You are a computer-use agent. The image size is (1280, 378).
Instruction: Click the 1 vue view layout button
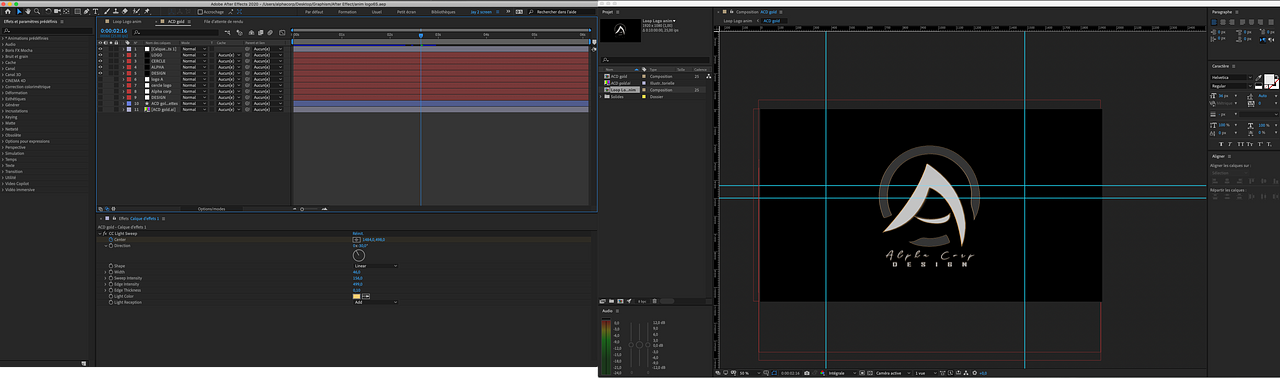(x=926, y=373)
